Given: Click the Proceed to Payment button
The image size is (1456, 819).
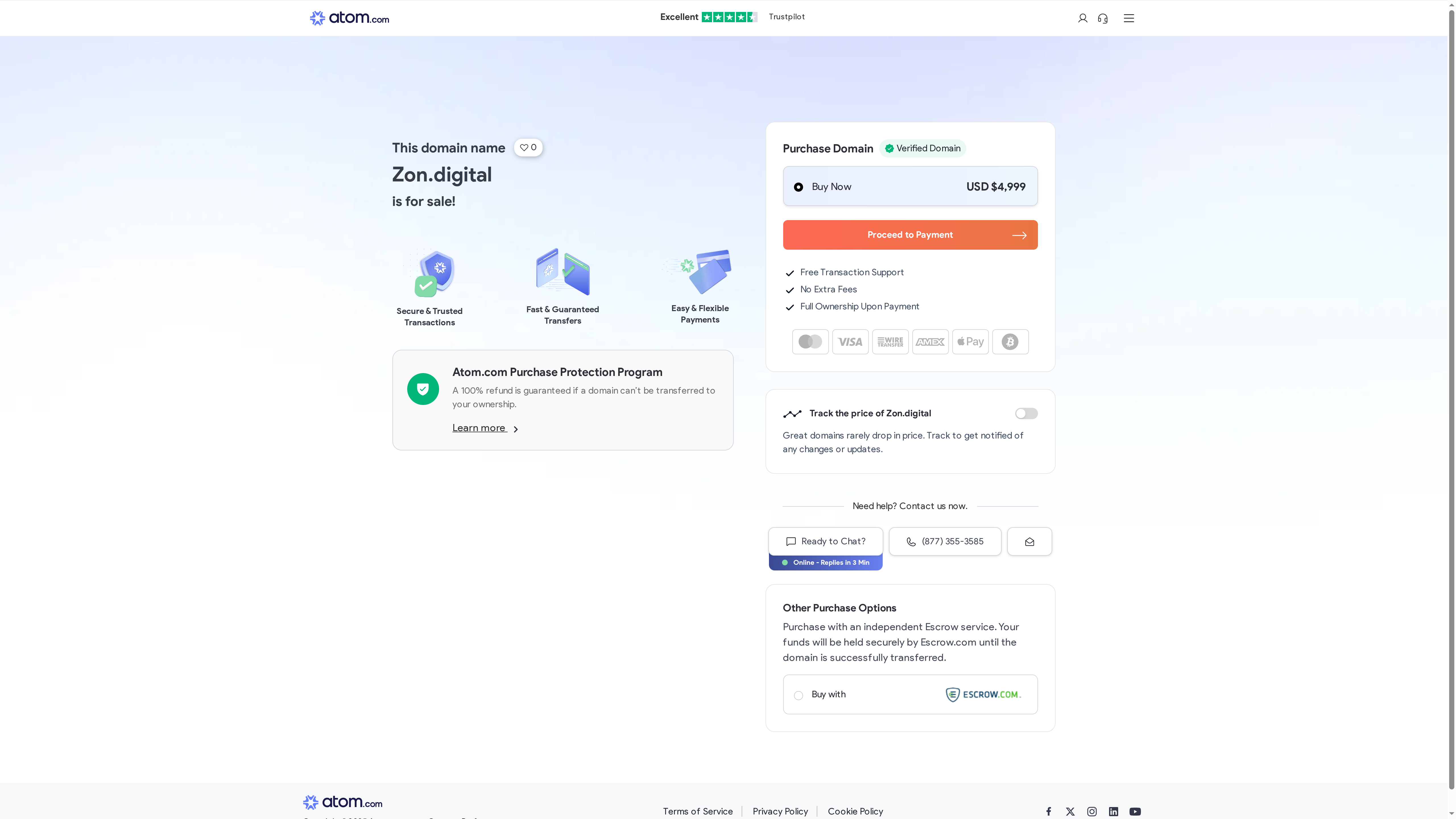Looking at the screenshot, I should coord(909,235).
